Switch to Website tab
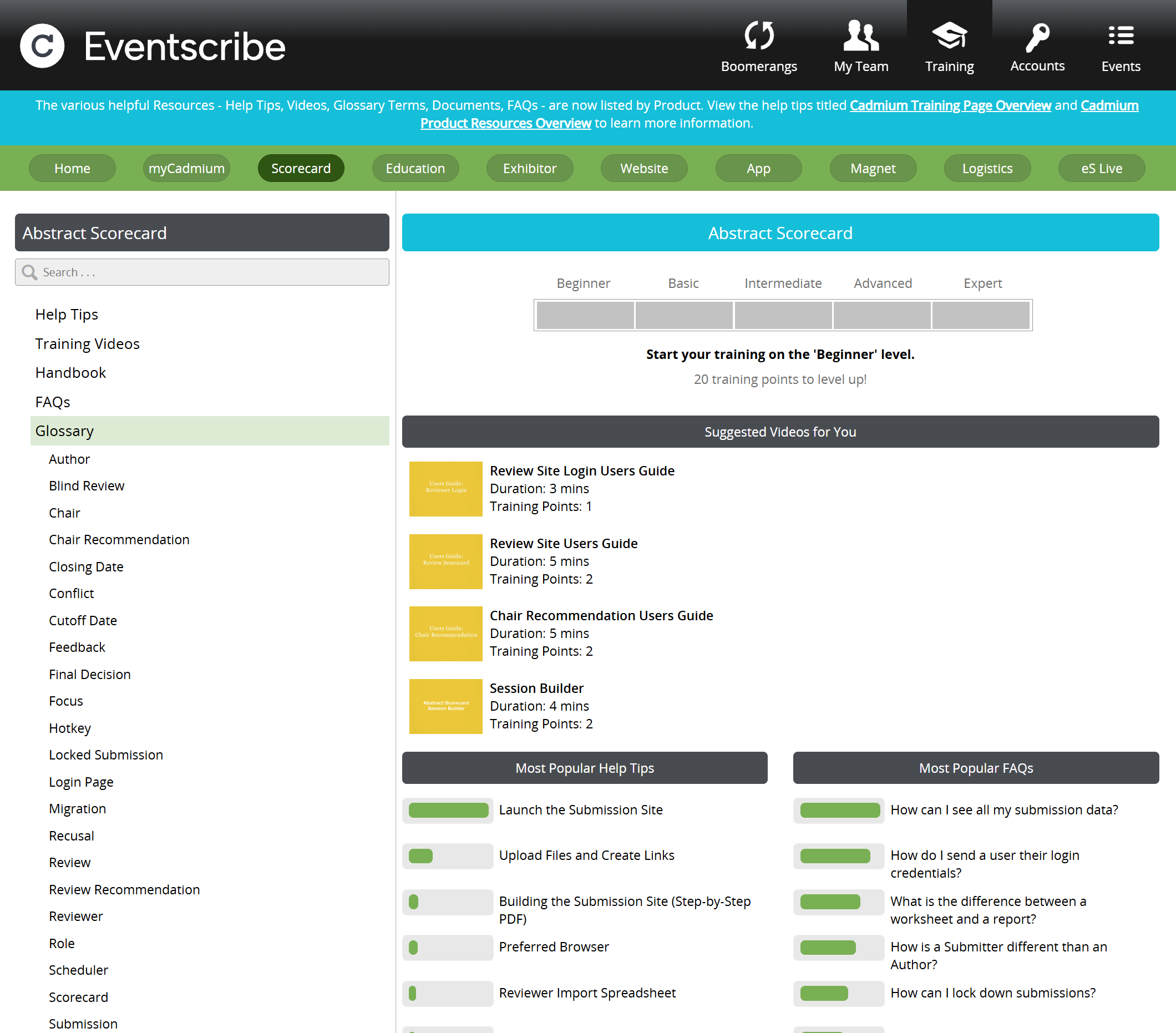This screenshot has width=1176, height=1033. coord(644,168)
